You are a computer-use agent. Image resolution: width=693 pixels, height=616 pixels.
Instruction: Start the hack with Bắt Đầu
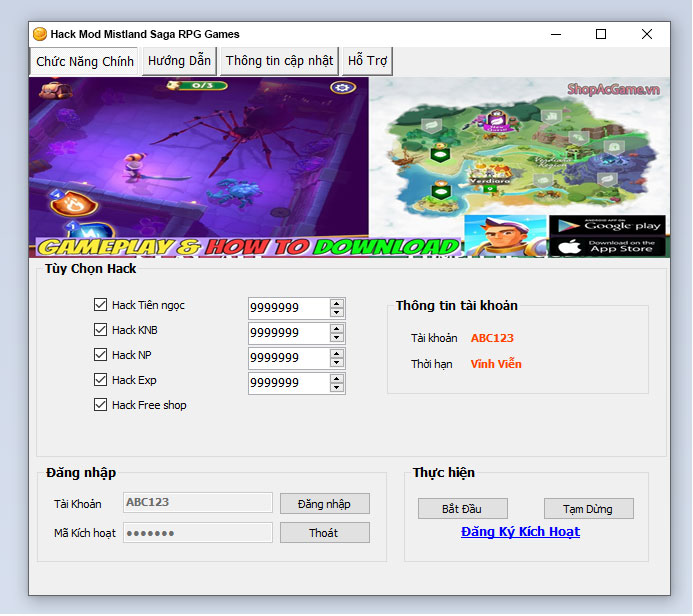point(463,509)
